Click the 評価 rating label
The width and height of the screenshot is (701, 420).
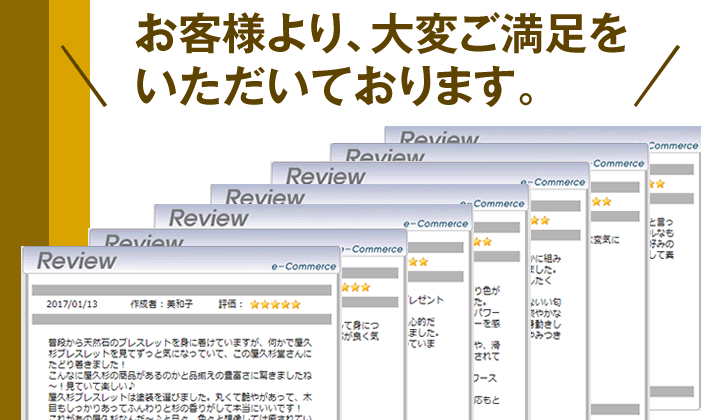[x=229, y=304]
